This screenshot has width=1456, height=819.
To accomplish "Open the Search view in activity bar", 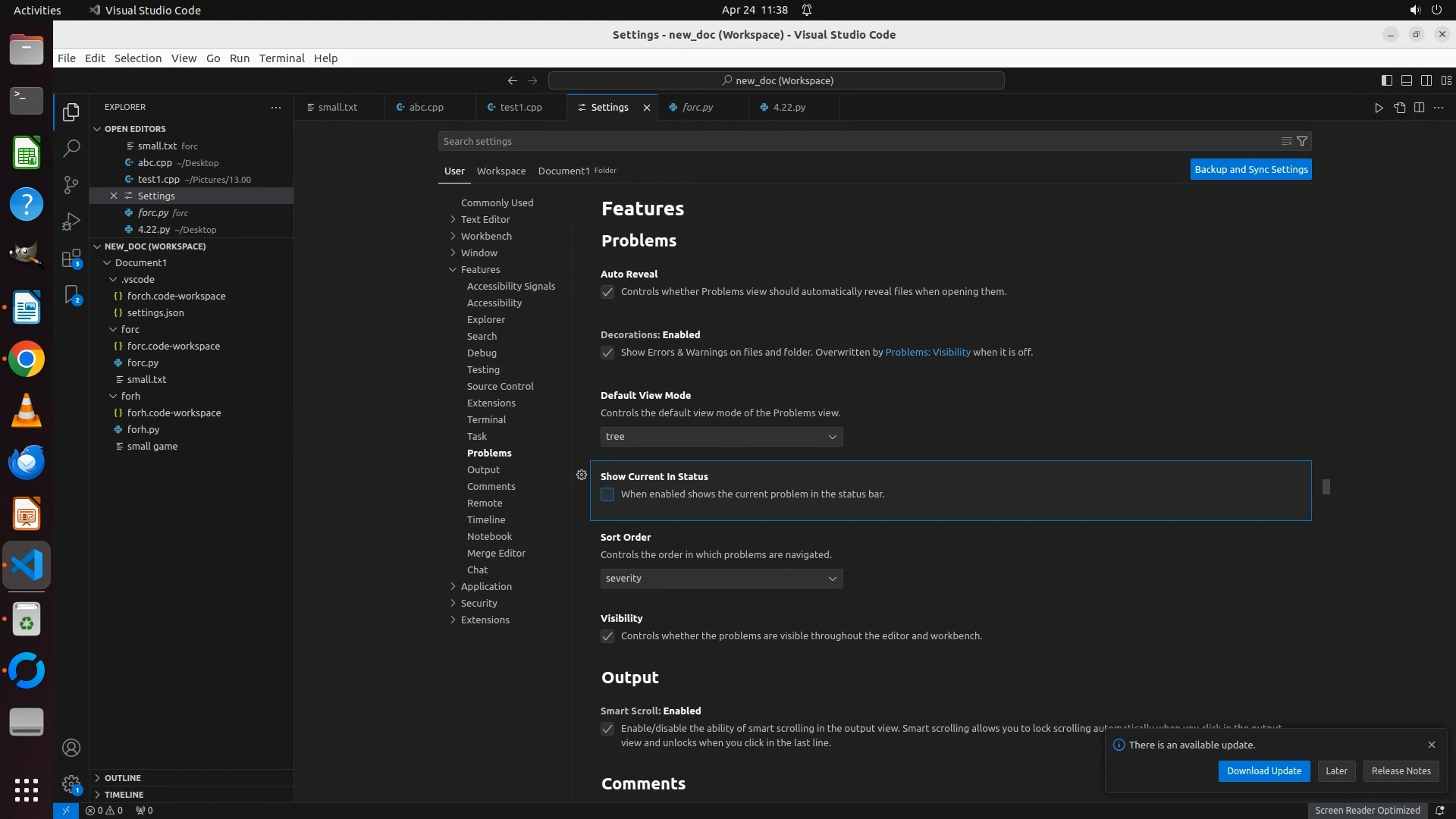I will point(71,148).
